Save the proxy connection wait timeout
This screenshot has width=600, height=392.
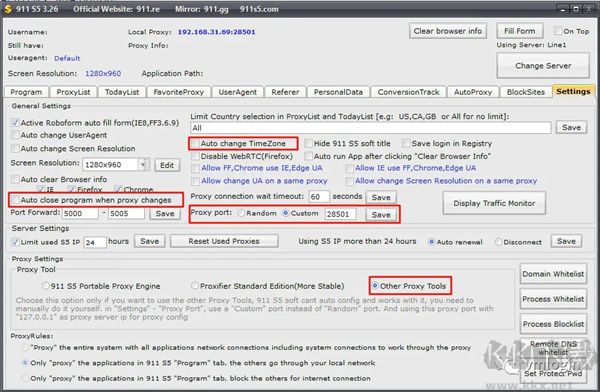coord(381,197)
